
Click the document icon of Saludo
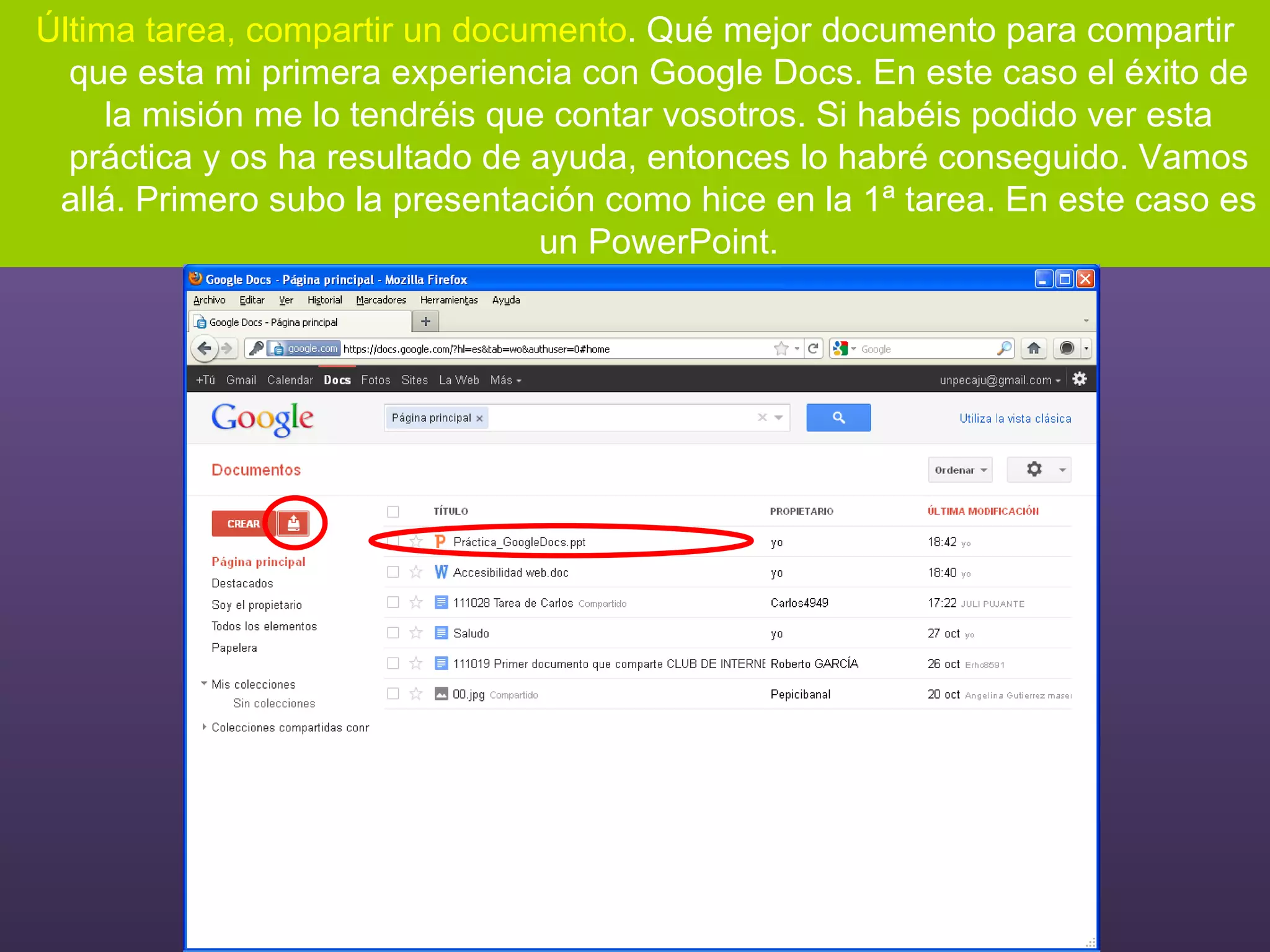click(441, 633)
